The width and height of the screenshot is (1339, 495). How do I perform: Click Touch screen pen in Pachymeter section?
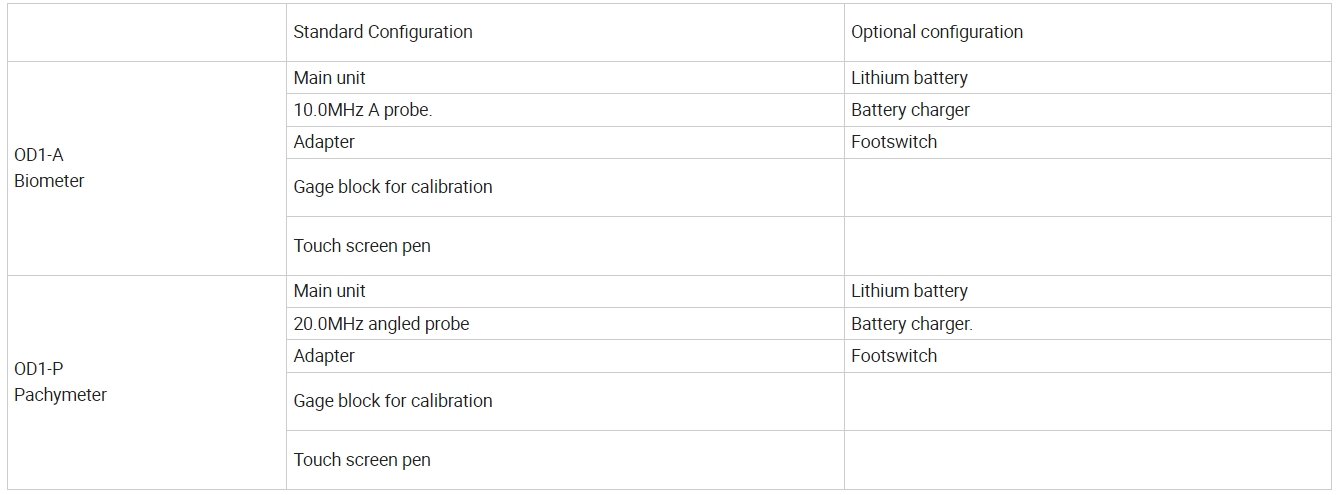click(362, 460)
